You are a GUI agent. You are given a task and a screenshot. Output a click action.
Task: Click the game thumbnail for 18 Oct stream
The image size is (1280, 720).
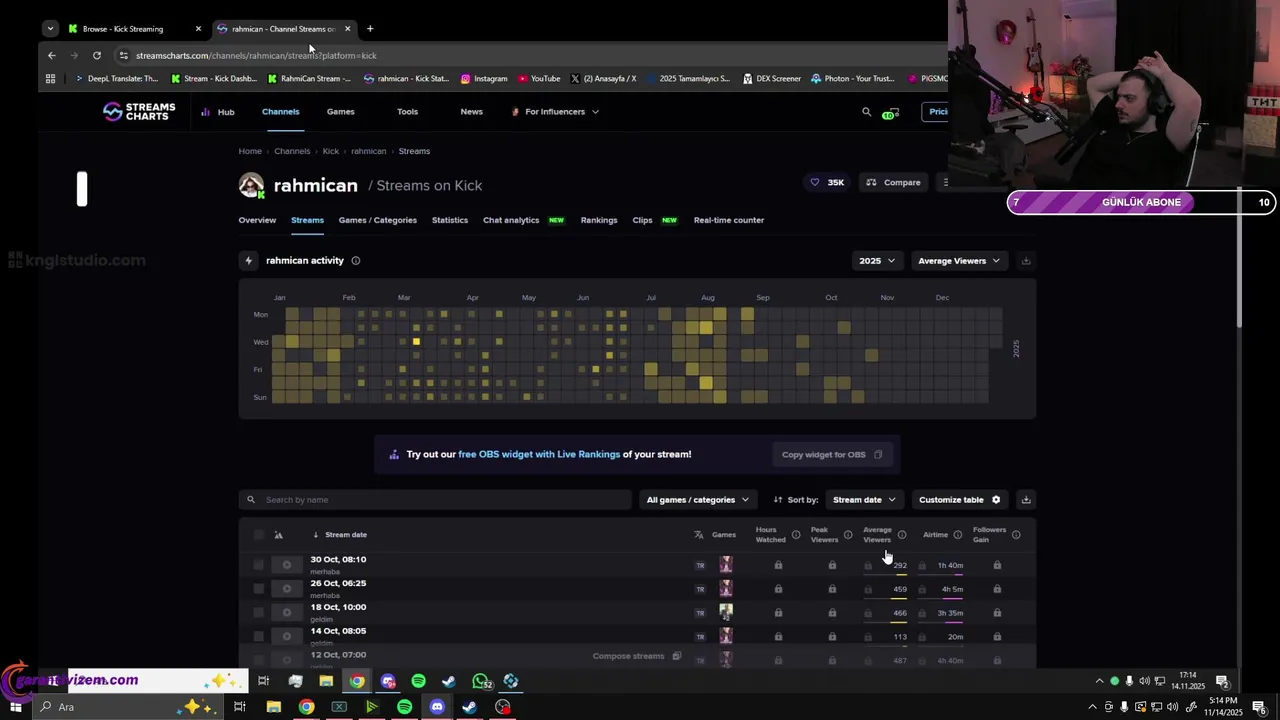tap(726, 612)
